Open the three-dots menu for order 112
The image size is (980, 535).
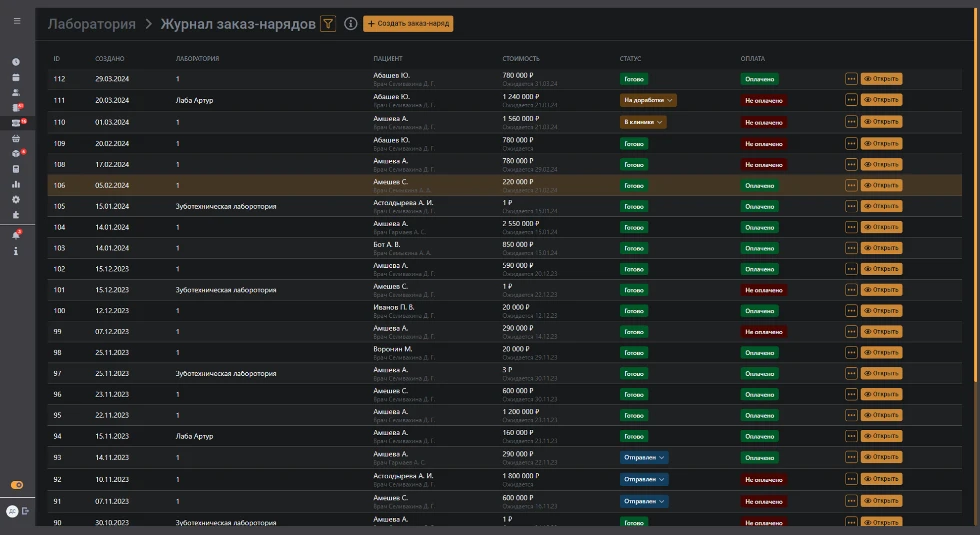click(x=851, y=79)
